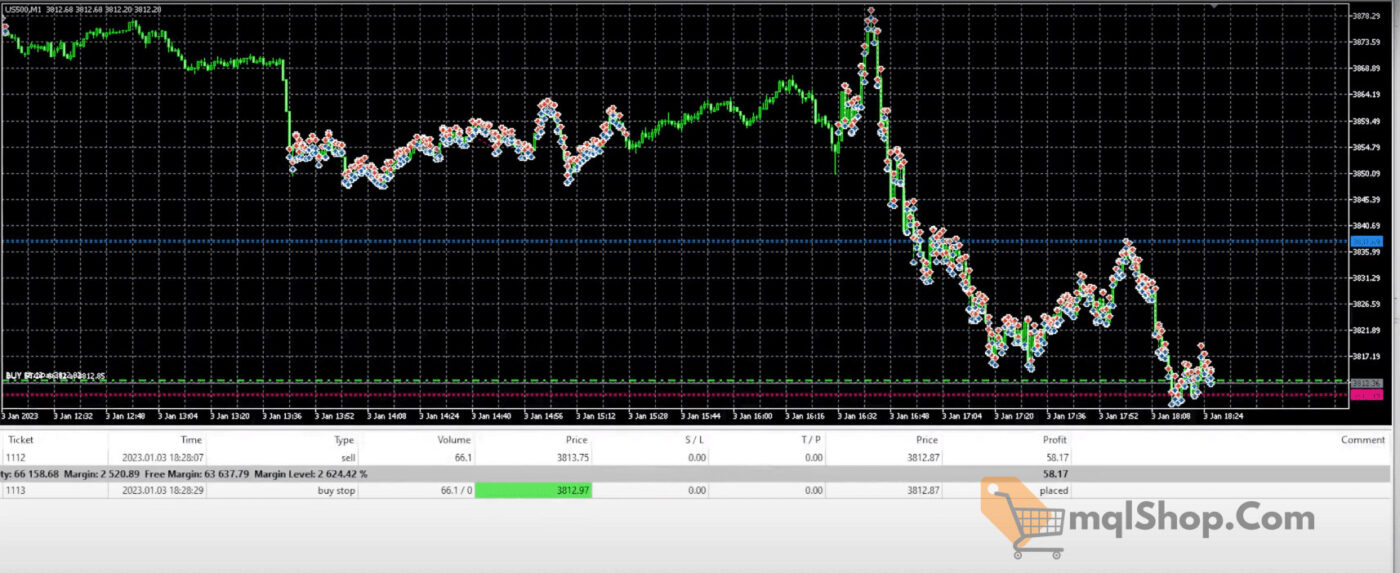Click the 'sell' type cell
The height and width of the screenshot is (573, 1400).
[348, 457]
